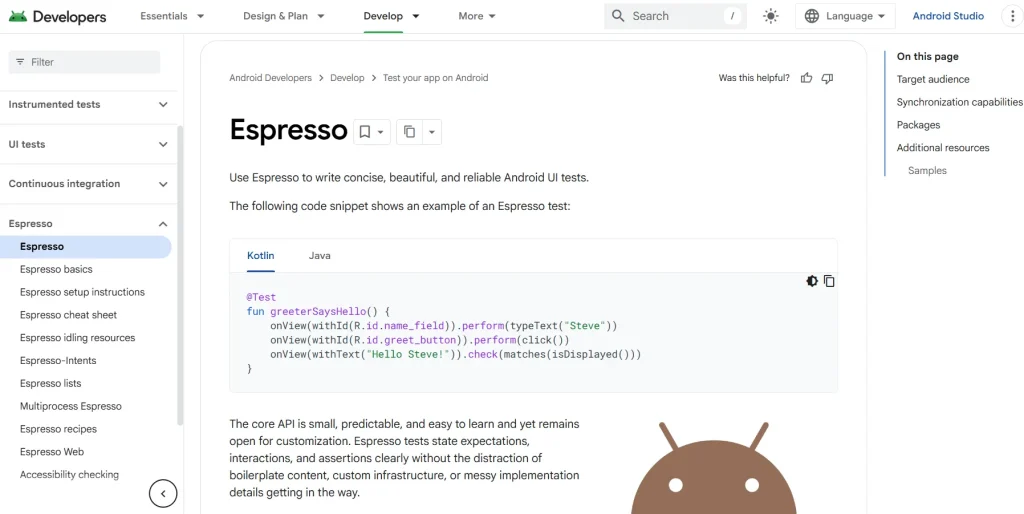
Task: Click the bookmark icon beside Espresso title
Action: tap(365, 132)
